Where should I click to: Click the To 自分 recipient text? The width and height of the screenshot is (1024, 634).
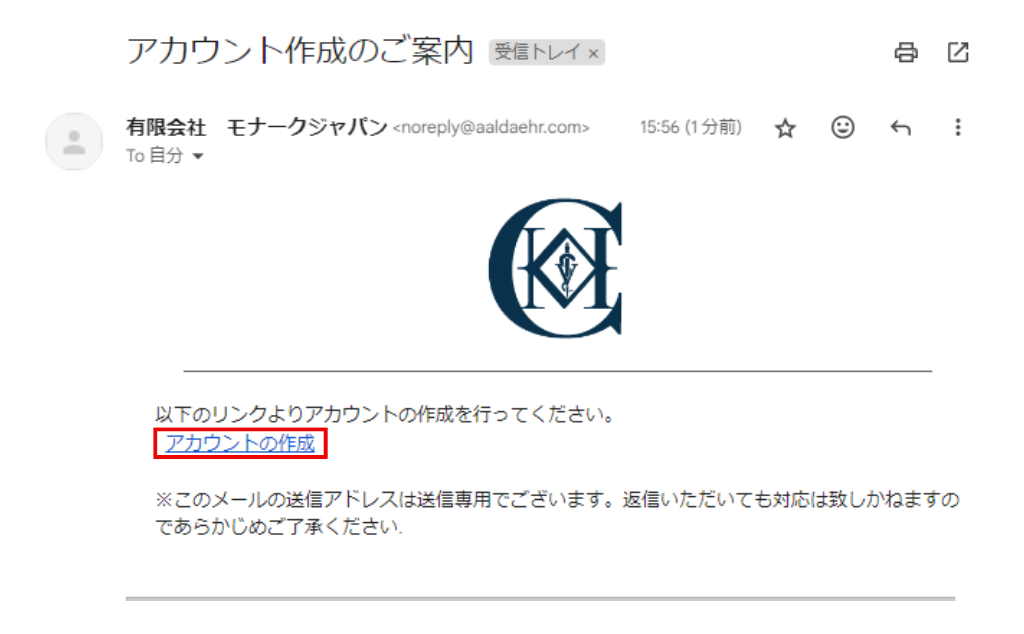[x=155, y=156]
